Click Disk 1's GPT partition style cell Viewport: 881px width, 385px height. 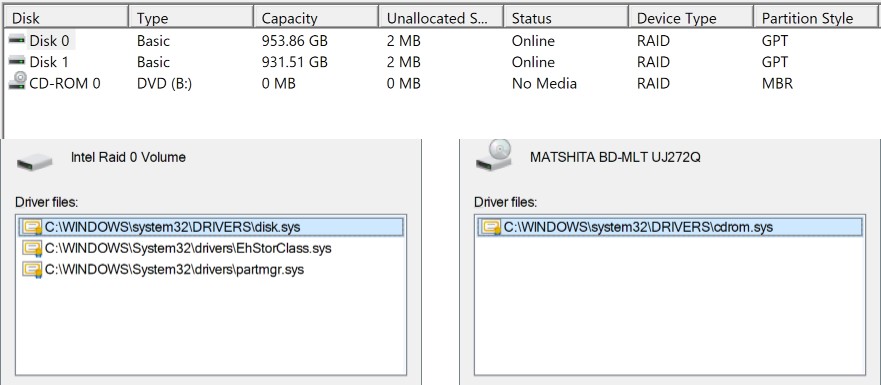pyautogui.click(x=775, y=62)
